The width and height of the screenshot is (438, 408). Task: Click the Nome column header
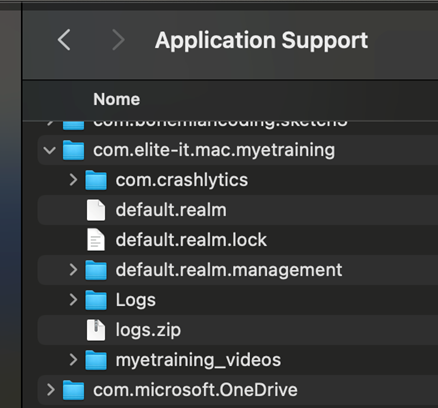pyautogui.click(x=116, y=99)
